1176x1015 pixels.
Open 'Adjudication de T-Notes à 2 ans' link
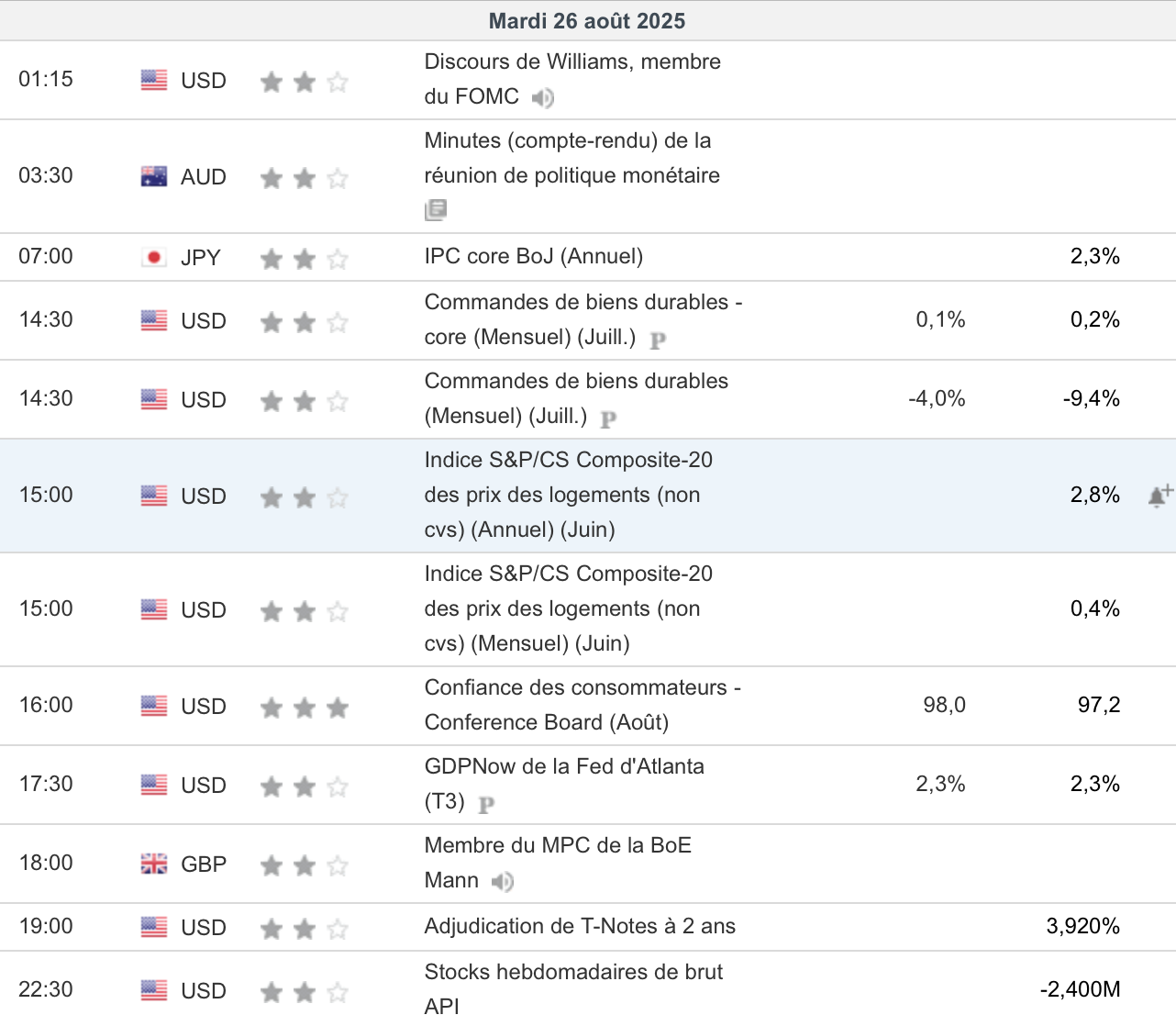(x=580, y=926)
